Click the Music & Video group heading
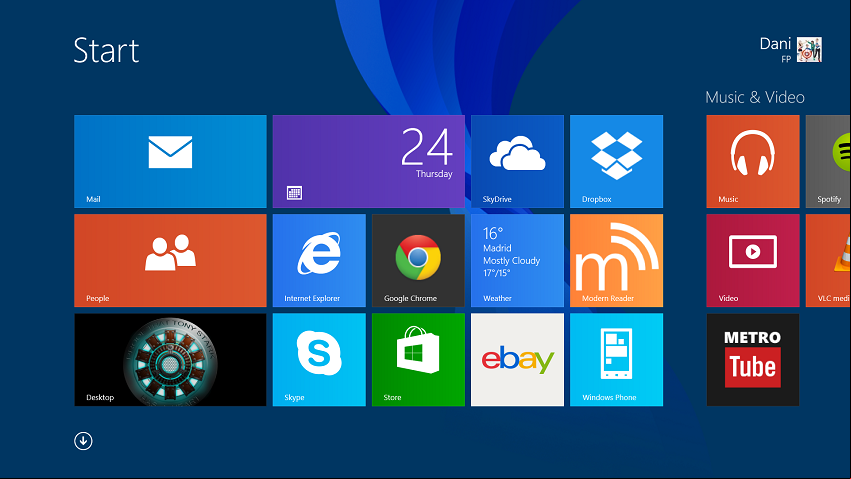851x479 pixels. [x=755, y=97]
